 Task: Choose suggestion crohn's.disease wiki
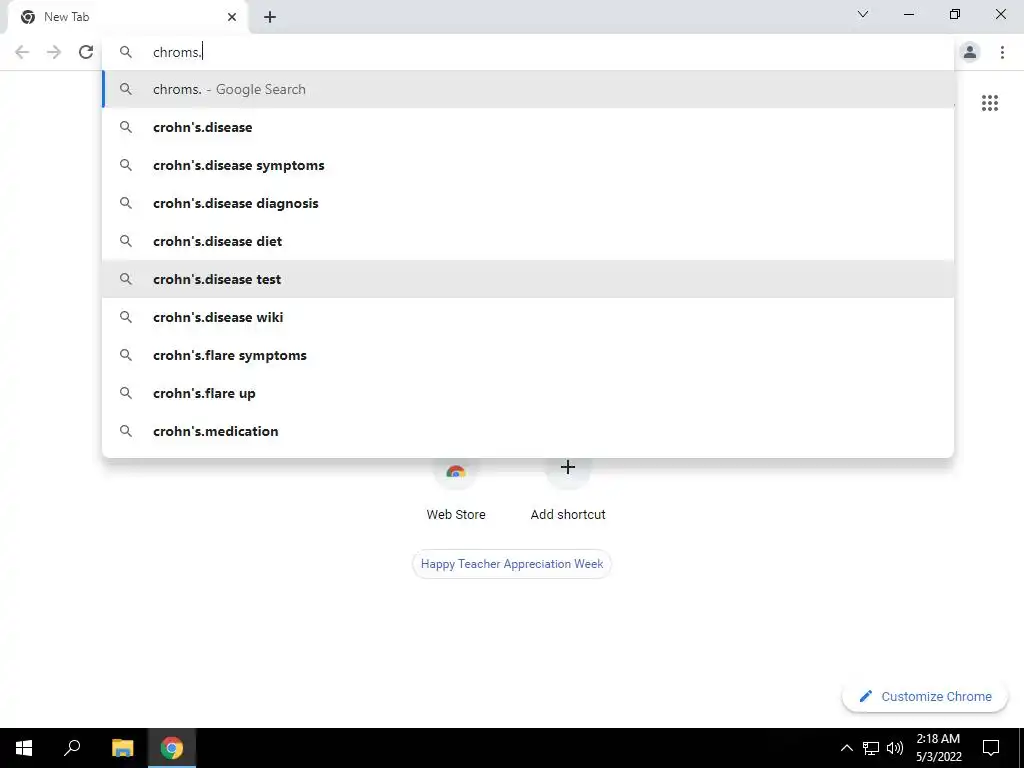[x=528, y=317]
